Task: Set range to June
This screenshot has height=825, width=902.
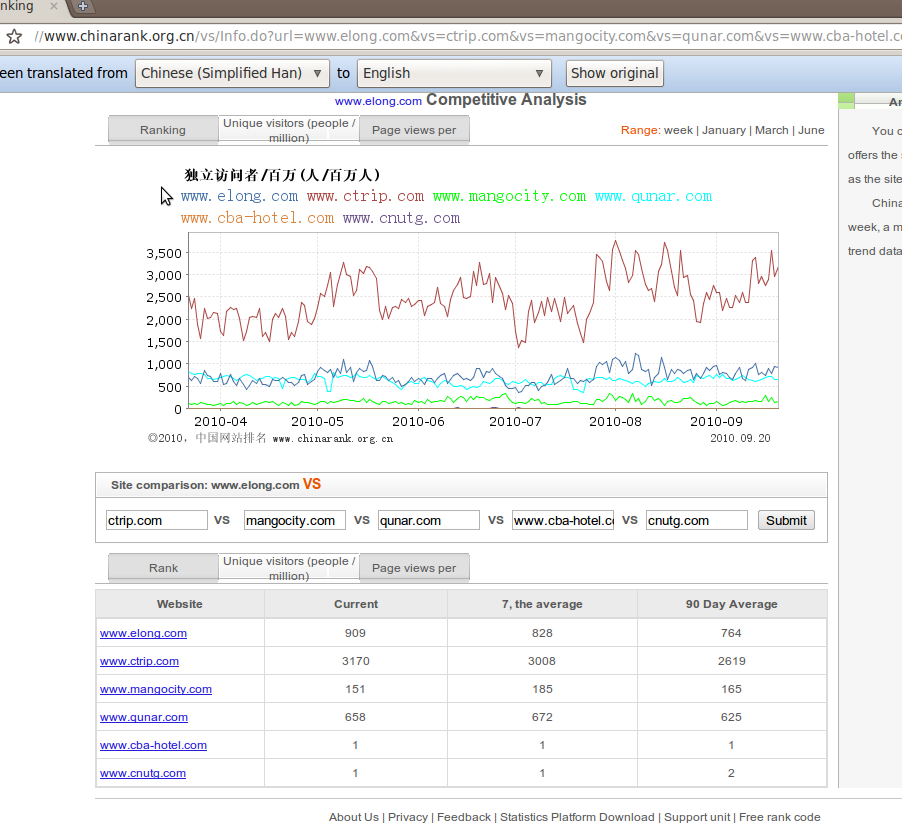Action: click(x=811, y=130)
